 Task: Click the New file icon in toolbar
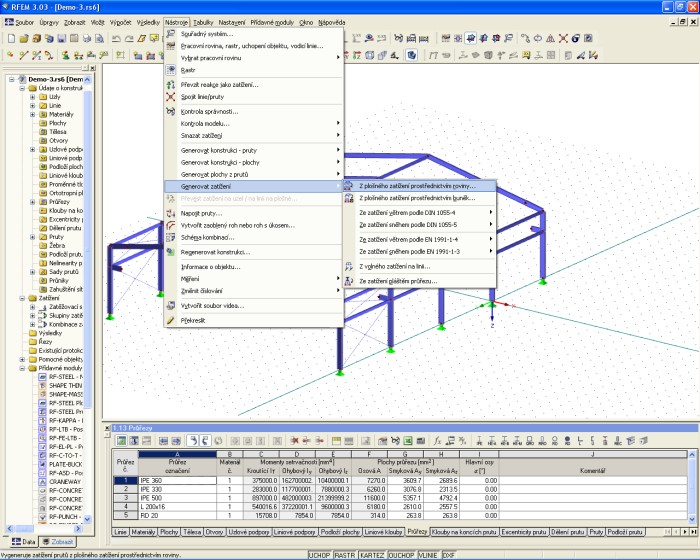click(12, 38)
